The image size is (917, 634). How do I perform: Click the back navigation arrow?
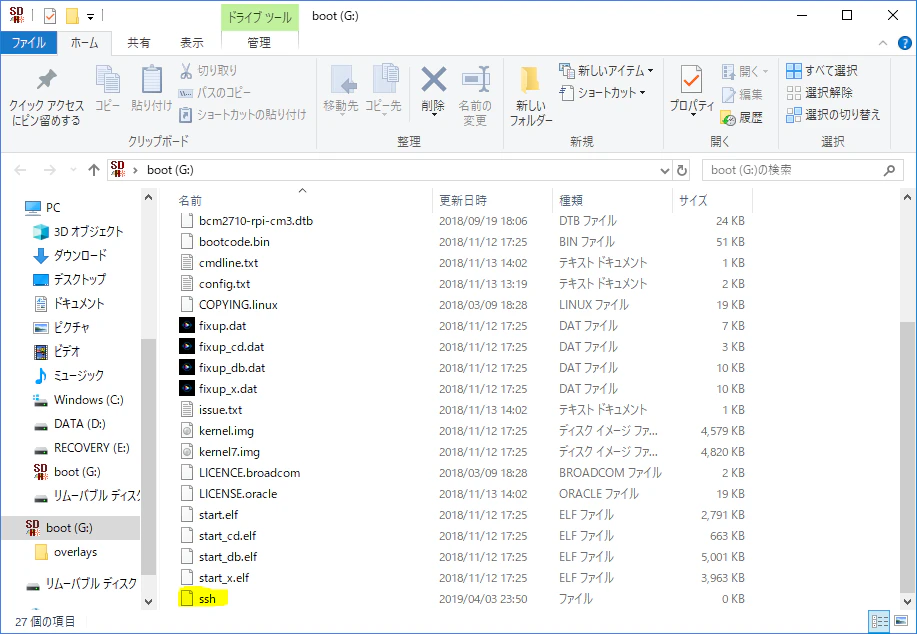(20, 170)
